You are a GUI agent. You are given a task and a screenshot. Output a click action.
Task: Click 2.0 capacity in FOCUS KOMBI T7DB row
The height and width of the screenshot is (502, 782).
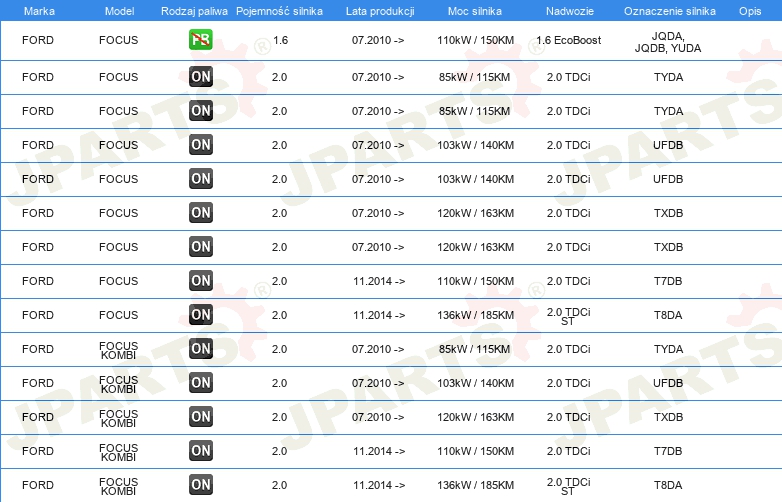[x=279, y=451]
